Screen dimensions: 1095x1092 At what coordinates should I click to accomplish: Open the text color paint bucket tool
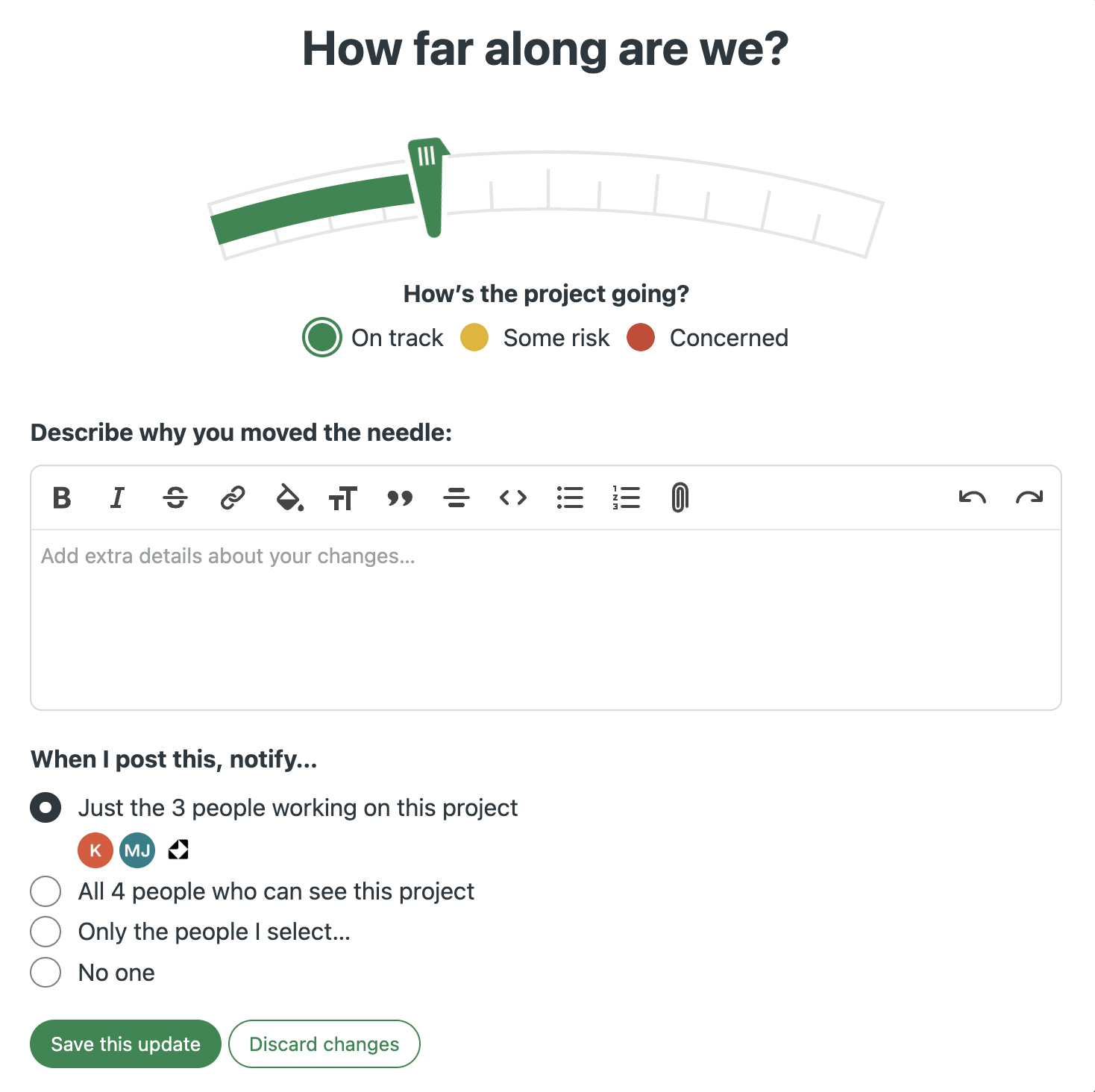289,498
